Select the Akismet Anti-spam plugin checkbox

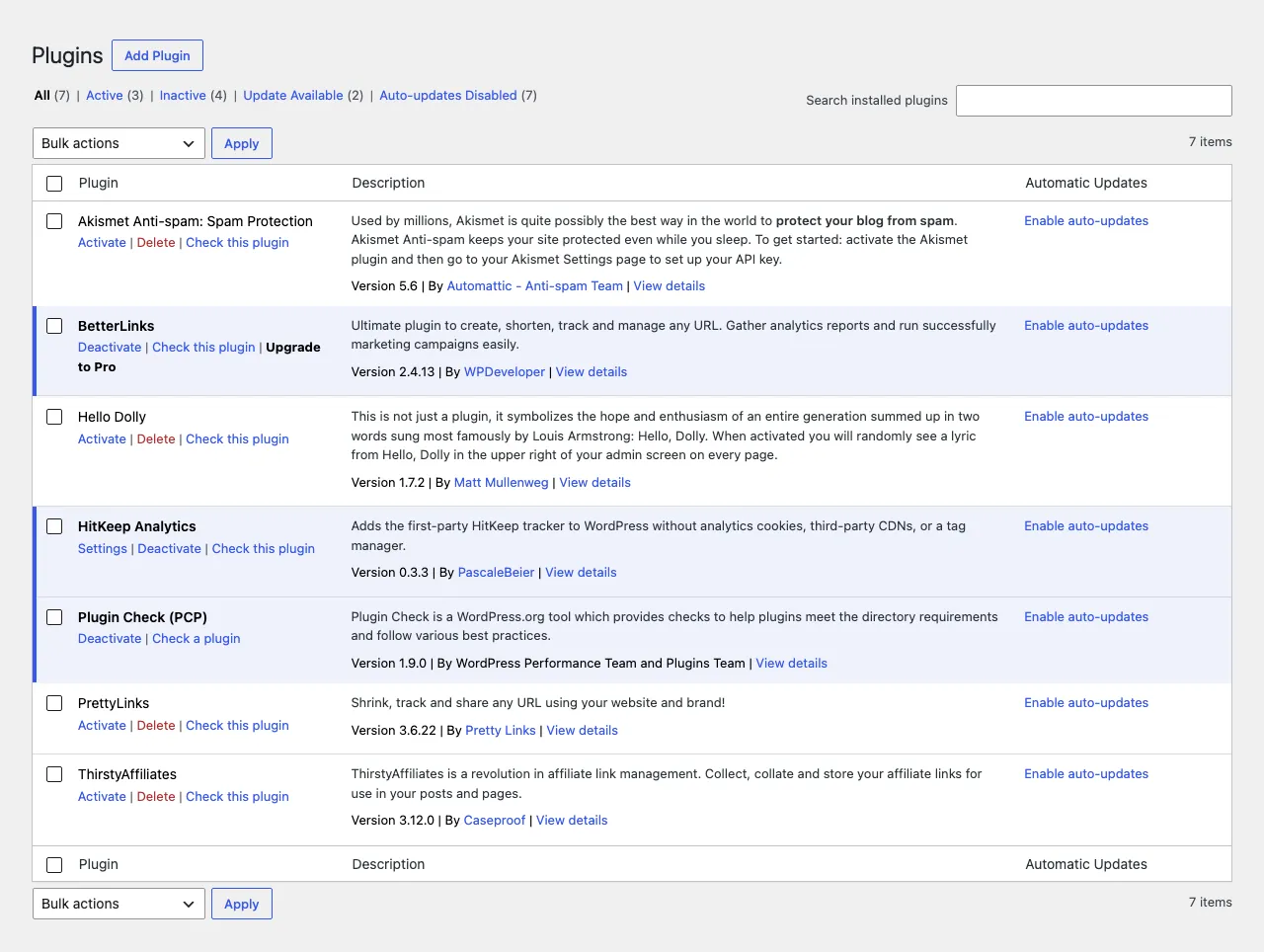(x=54, y=221)
